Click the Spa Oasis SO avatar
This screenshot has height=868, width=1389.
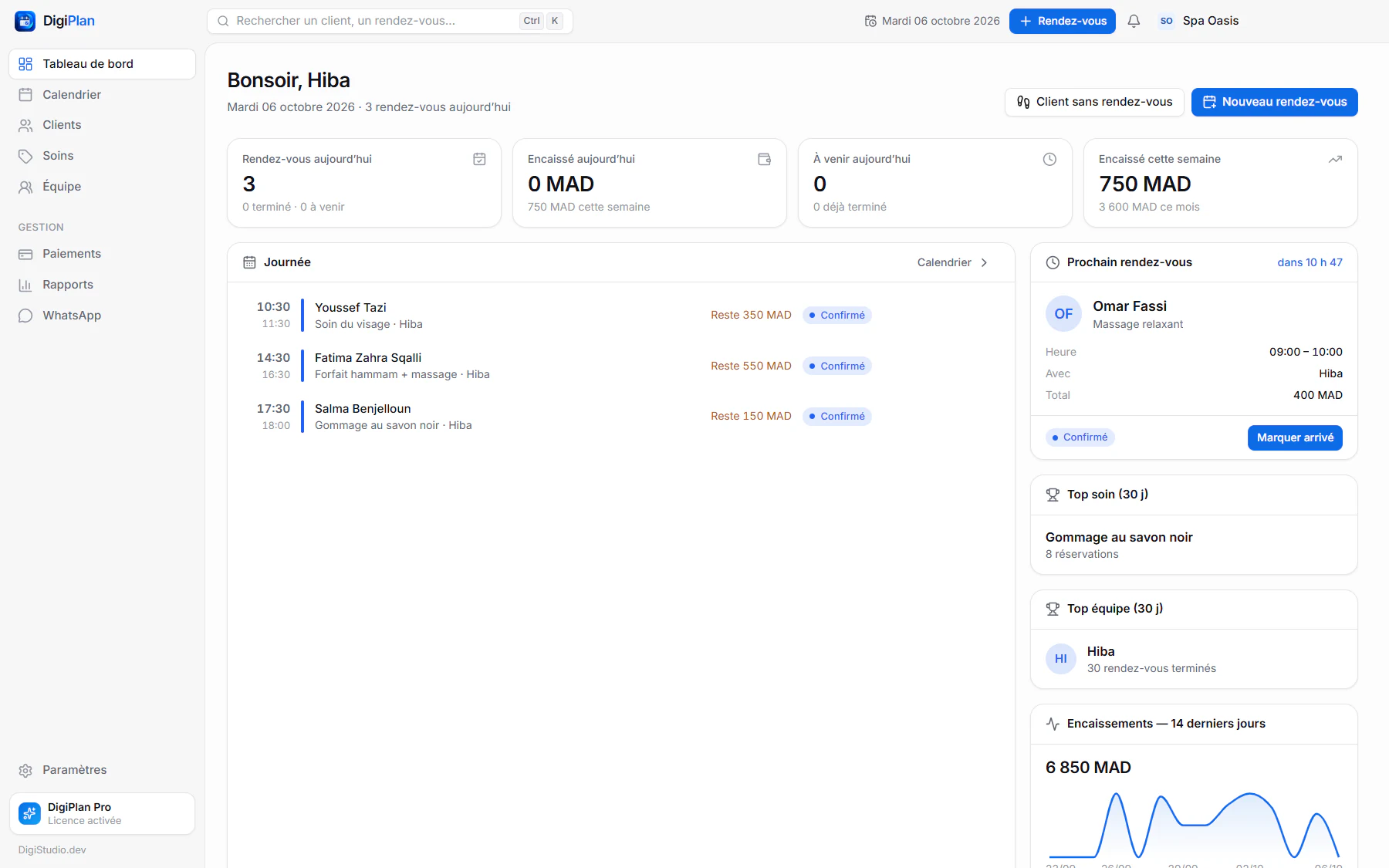pyautogui.click(x=1166, y=21)
